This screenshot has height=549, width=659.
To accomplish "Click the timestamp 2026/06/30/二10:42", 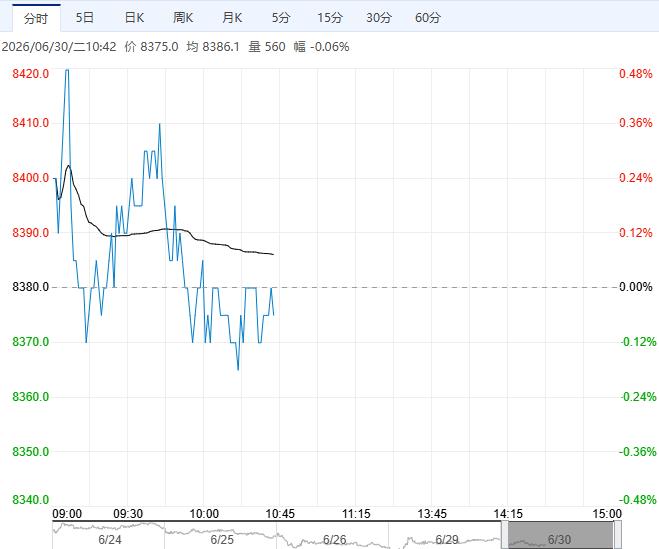I will pyautogui.click(x=59, y=47).
